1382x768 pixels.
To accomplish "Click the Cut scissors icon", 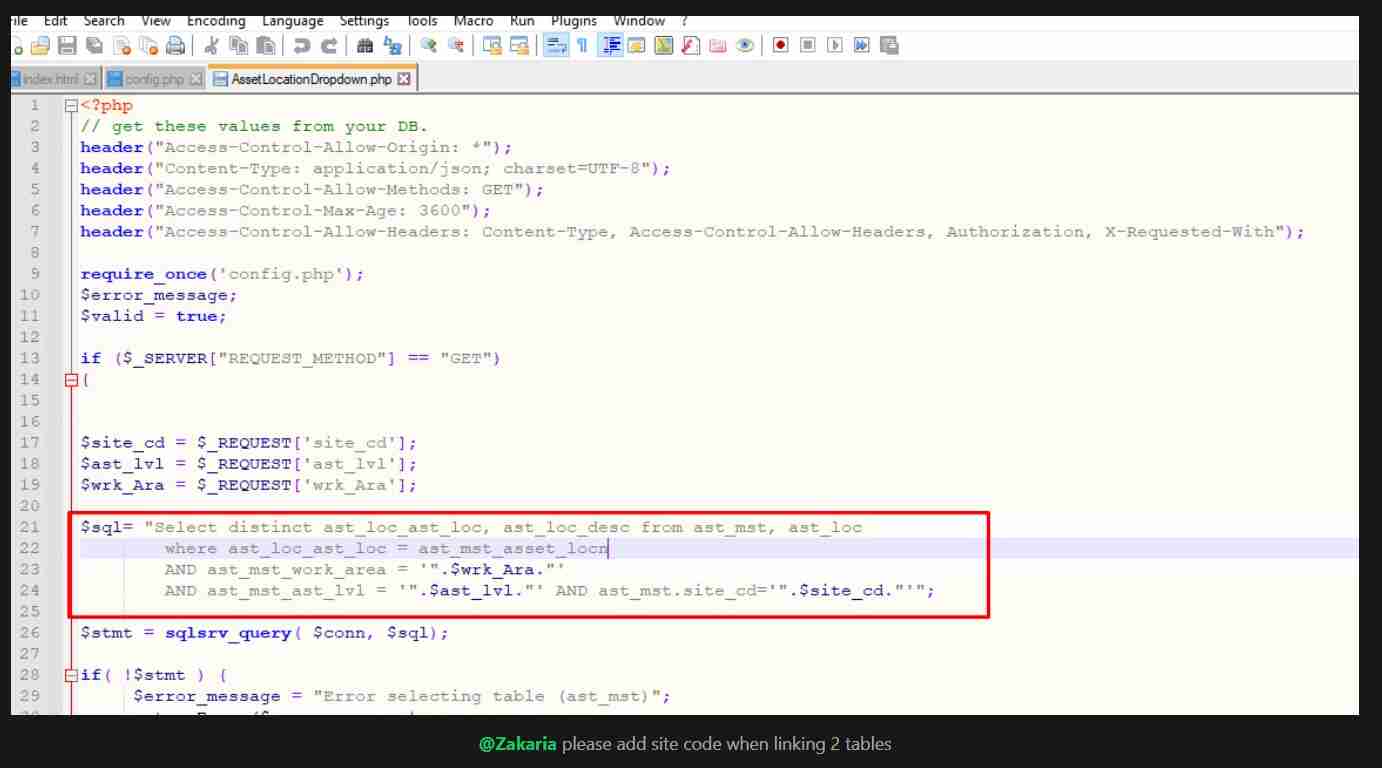I will click(212, 45).
